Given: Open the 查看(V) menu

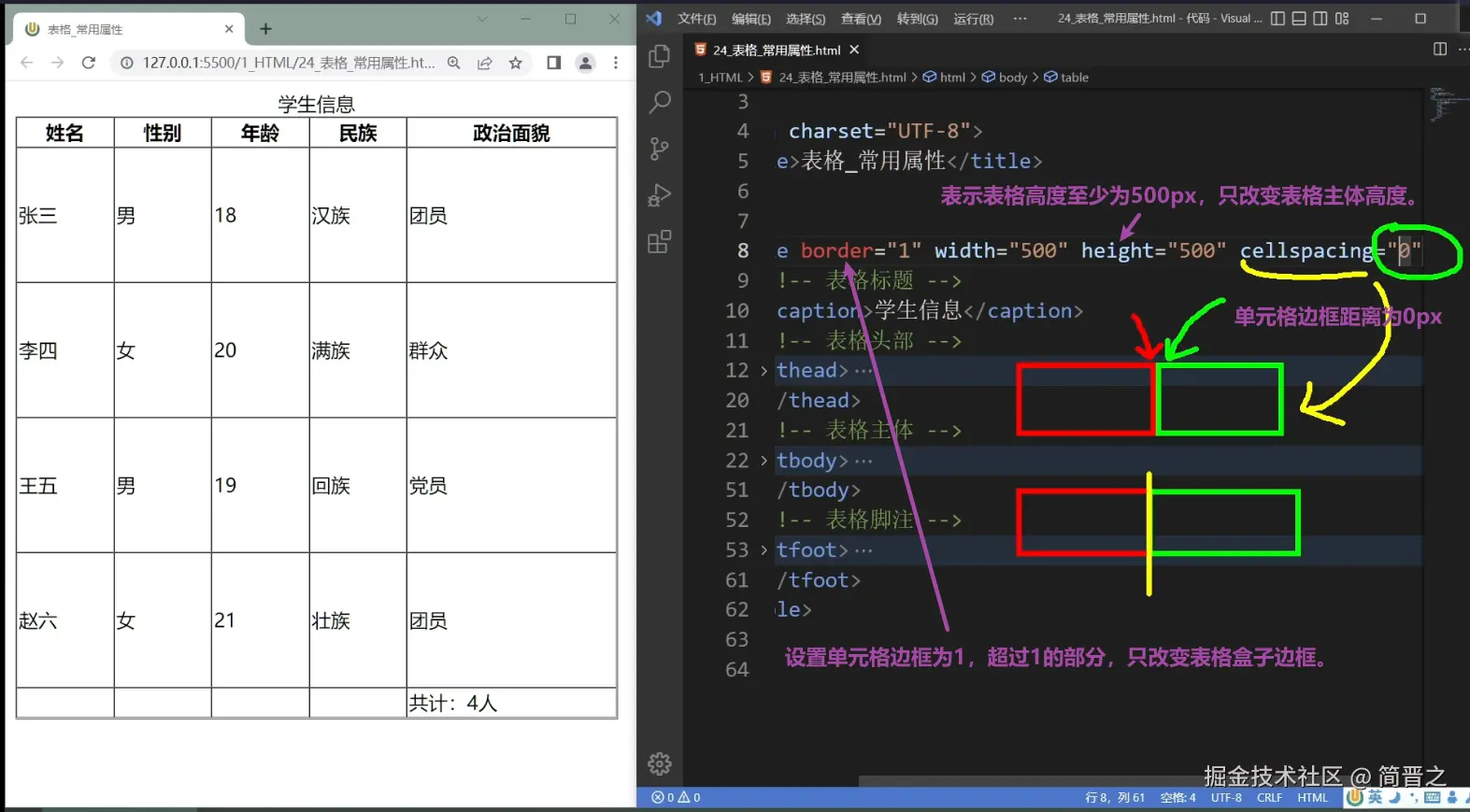Looking at the screenshot, I should coord(861,19).
